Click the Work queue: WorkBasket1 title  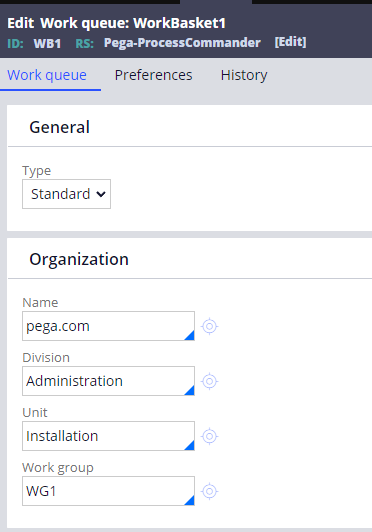tap(133, 23)
